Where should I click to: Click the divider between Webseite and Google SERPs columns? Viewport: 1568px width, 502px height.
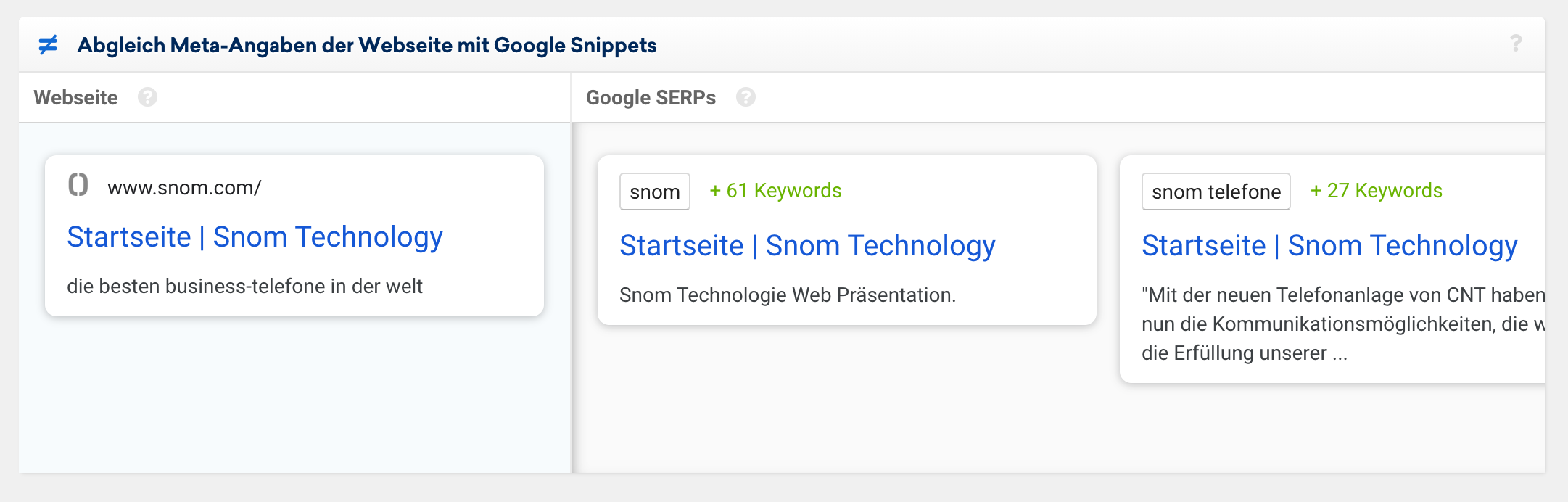572,297
